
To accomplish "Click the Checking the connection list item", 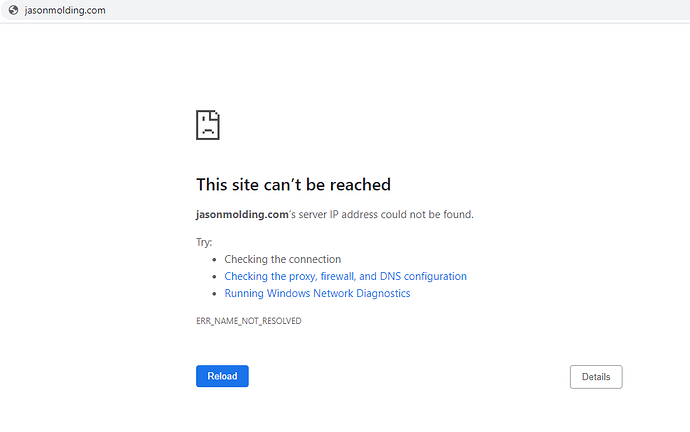I will pyautogui.click(x=282, y=259).
